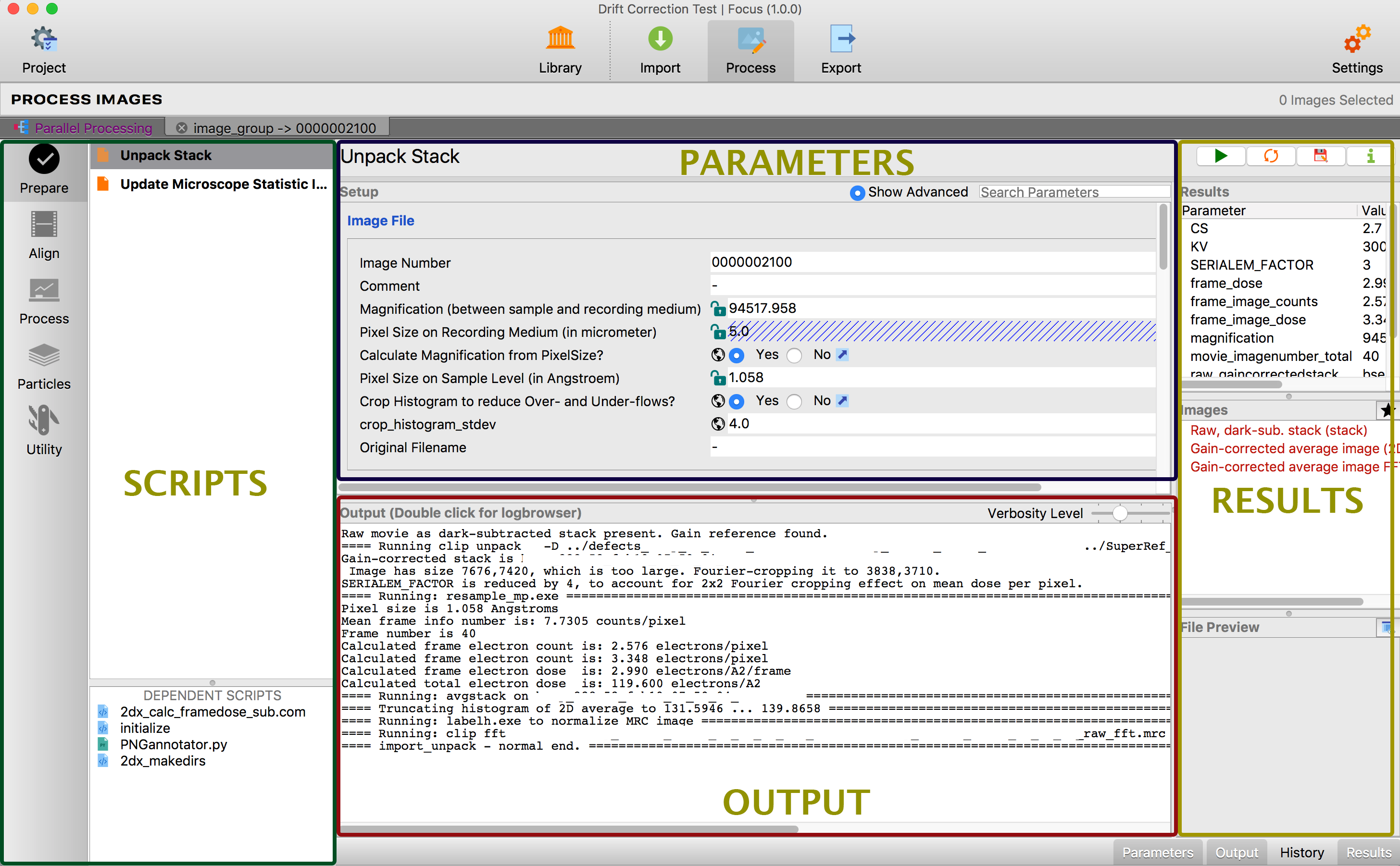Switch to the Parallel Processing tab
The width and height of the screenshot is (1400, 866).
click(x=84, y=128)
